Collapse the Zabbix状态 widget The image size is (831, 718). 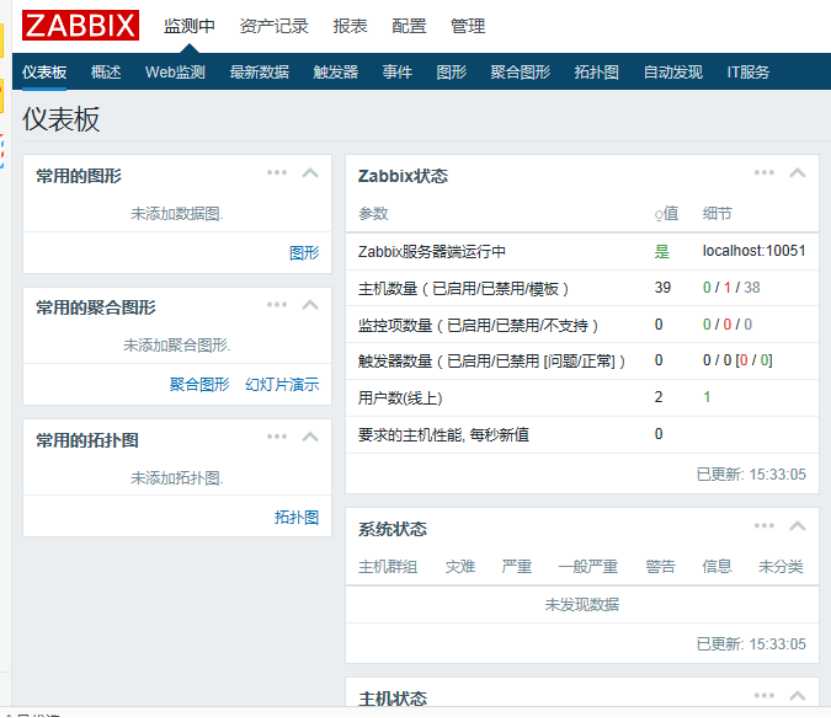point(798,173)
